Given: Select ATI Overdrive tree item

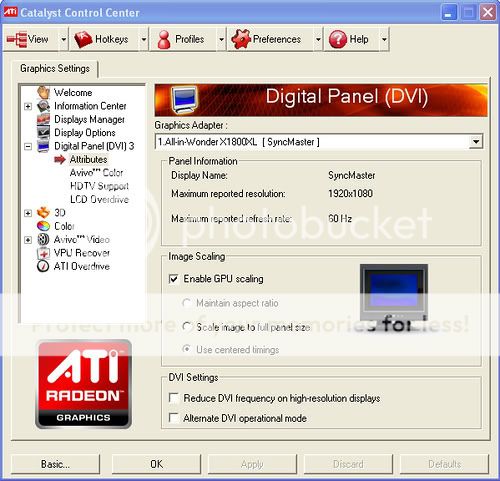Looking at the screenshot, I should [x=82, y=266].
